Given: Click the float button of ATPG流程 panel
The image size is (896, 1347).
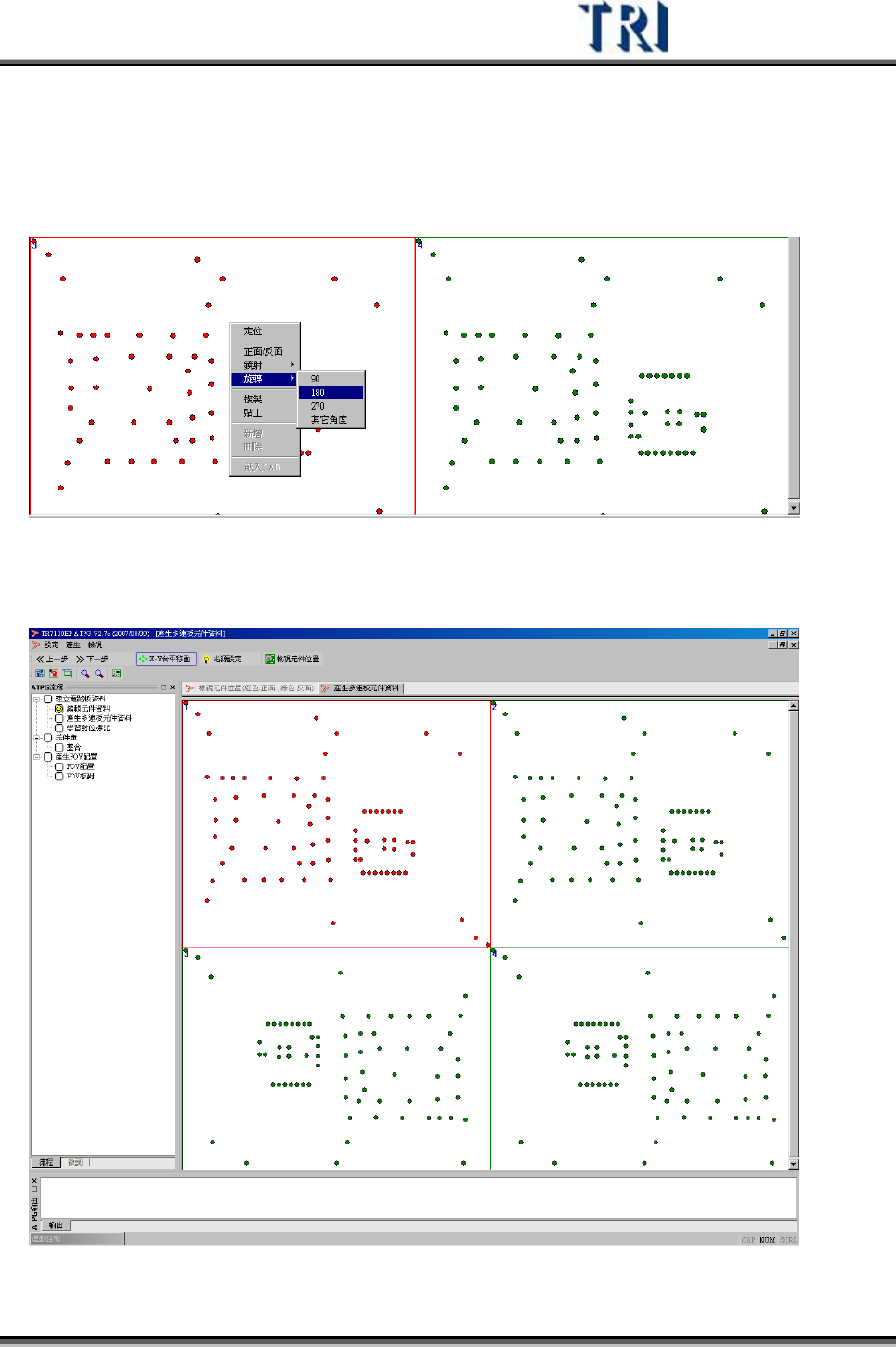Looking at the screenshot, I should 162,687.
